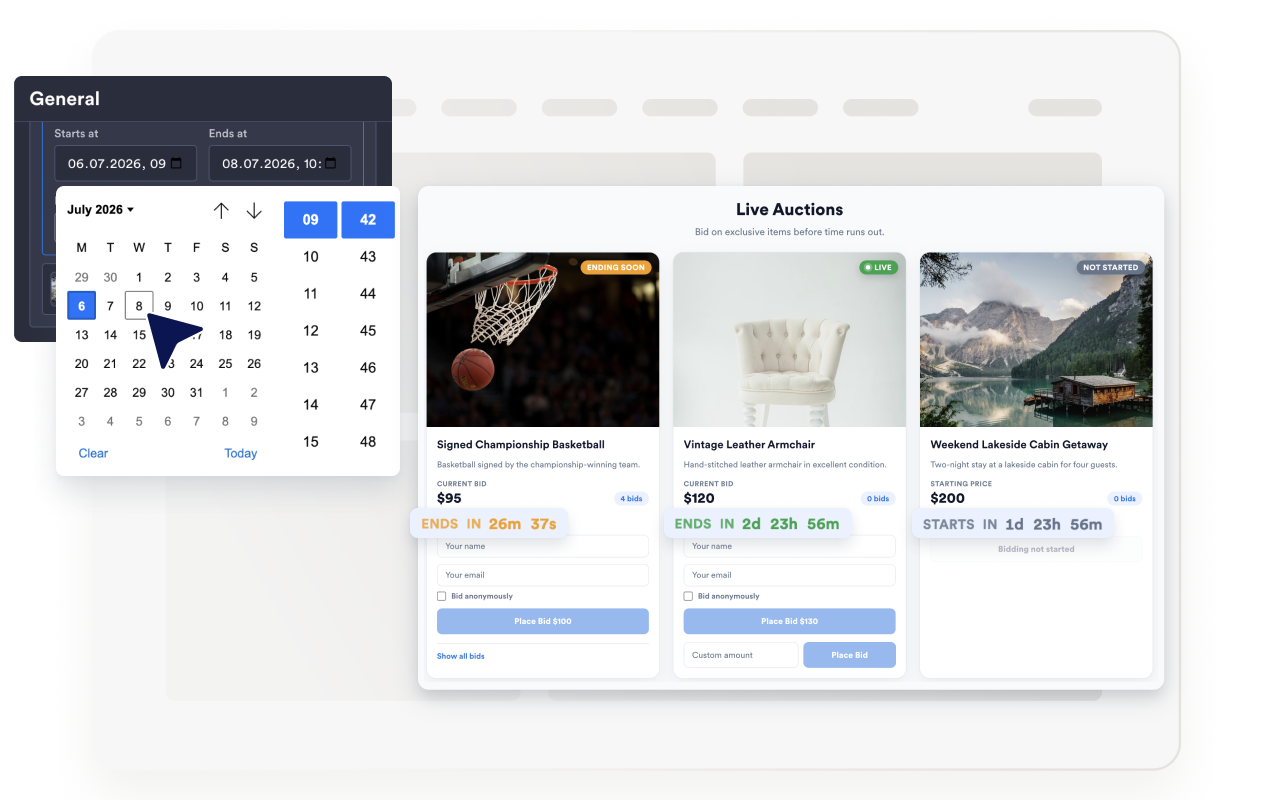Click the Clear link in date picker

coord(93,453)
